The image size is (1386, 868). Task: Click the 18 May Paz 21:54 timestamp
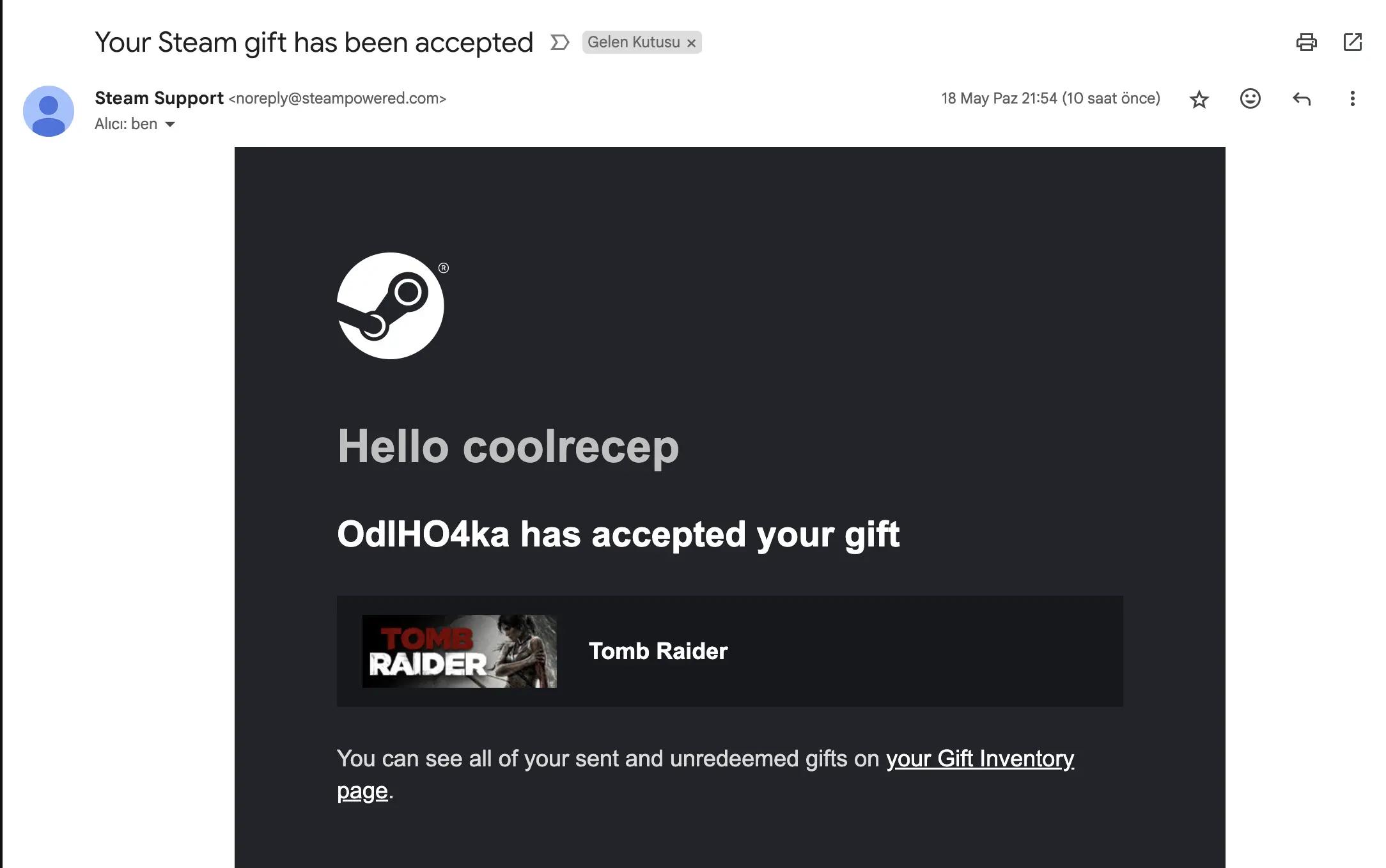[x=1050, y=98]
